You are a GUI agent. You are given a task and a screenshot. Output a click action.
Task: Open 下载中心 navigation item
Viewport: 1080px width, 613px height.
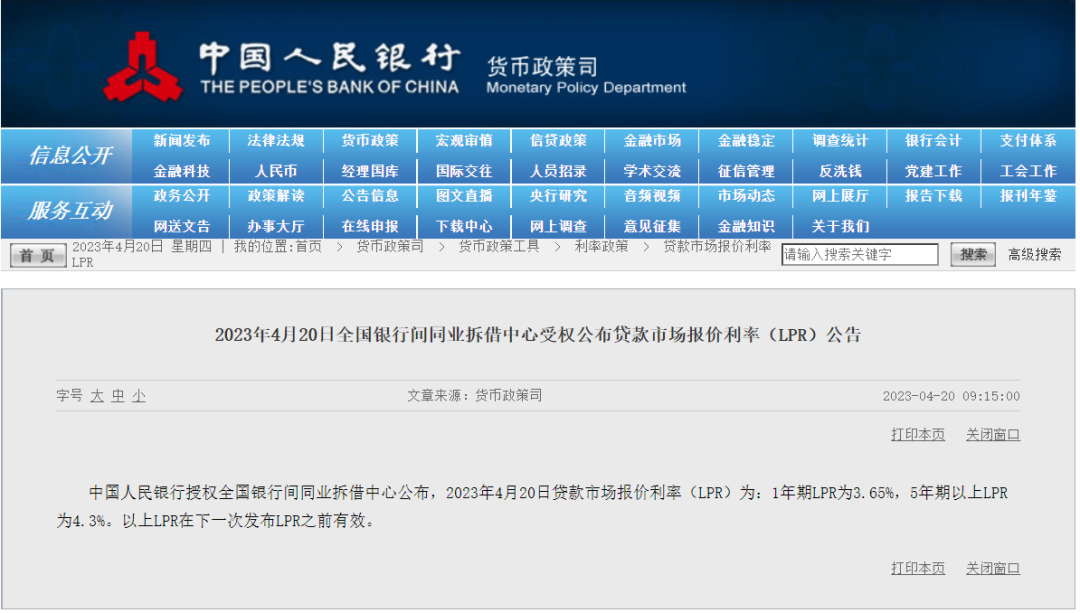pyautogui.click(x=464, y=226)
